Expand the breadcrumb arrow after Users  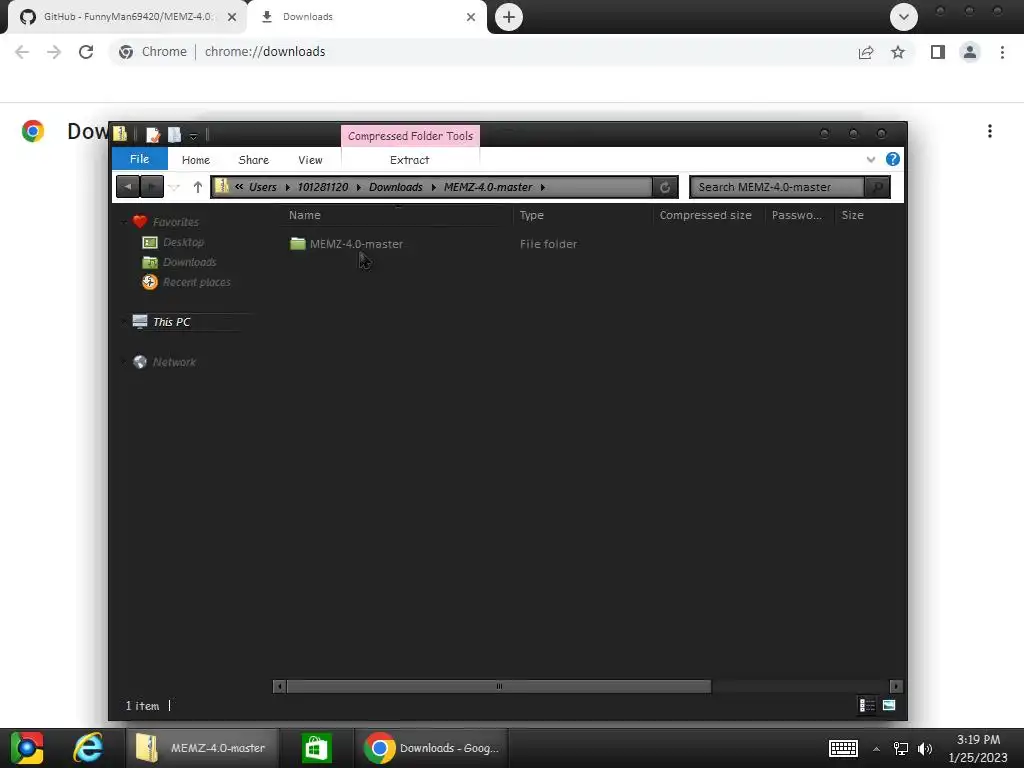pos(287,187)
